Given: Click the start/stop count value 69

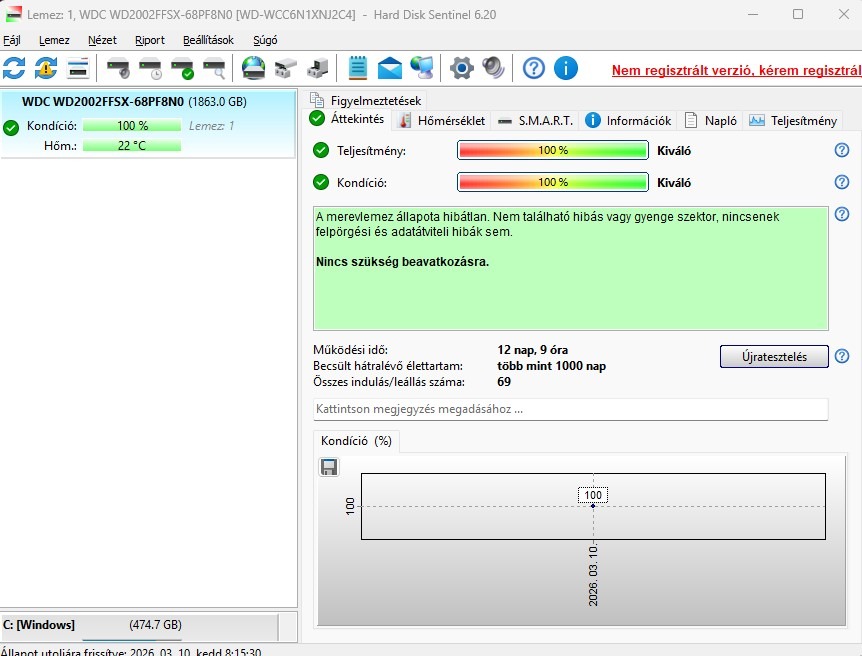Looking at the screenshot, I should pos(504,382).
